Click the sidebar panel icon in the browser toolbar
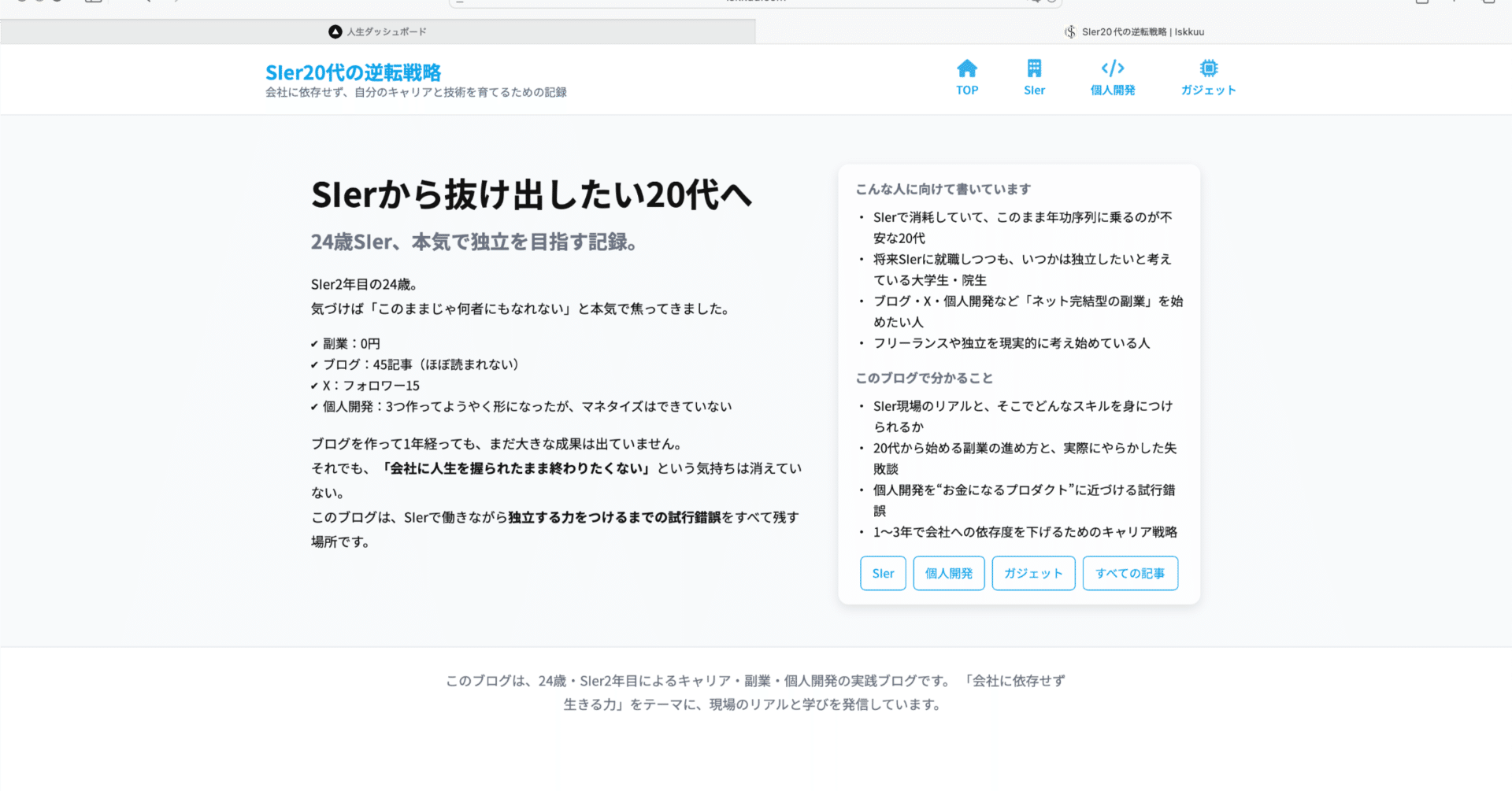 (x=93, y=2)
